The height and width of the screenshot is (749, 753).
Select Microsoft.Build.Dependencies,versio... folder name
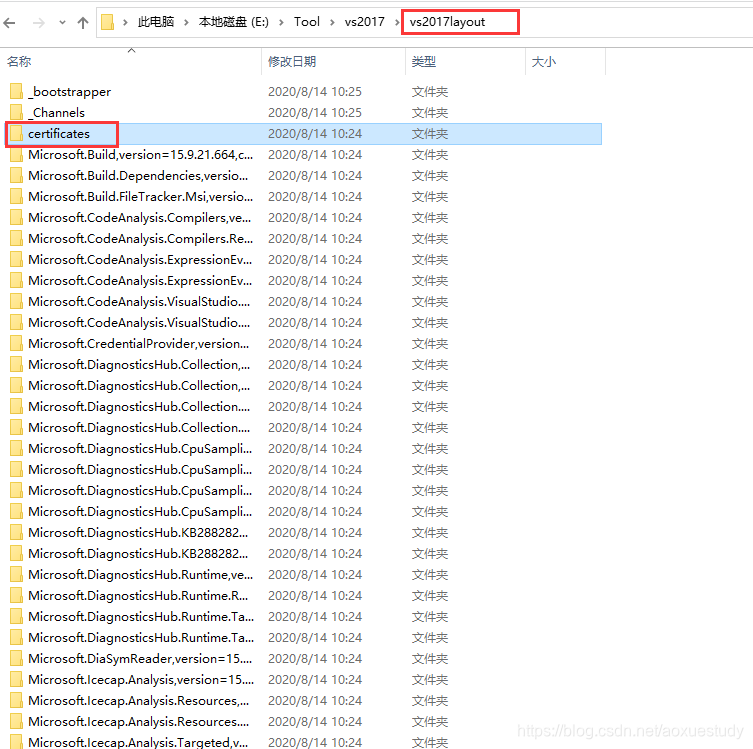(x=138, y=176)
